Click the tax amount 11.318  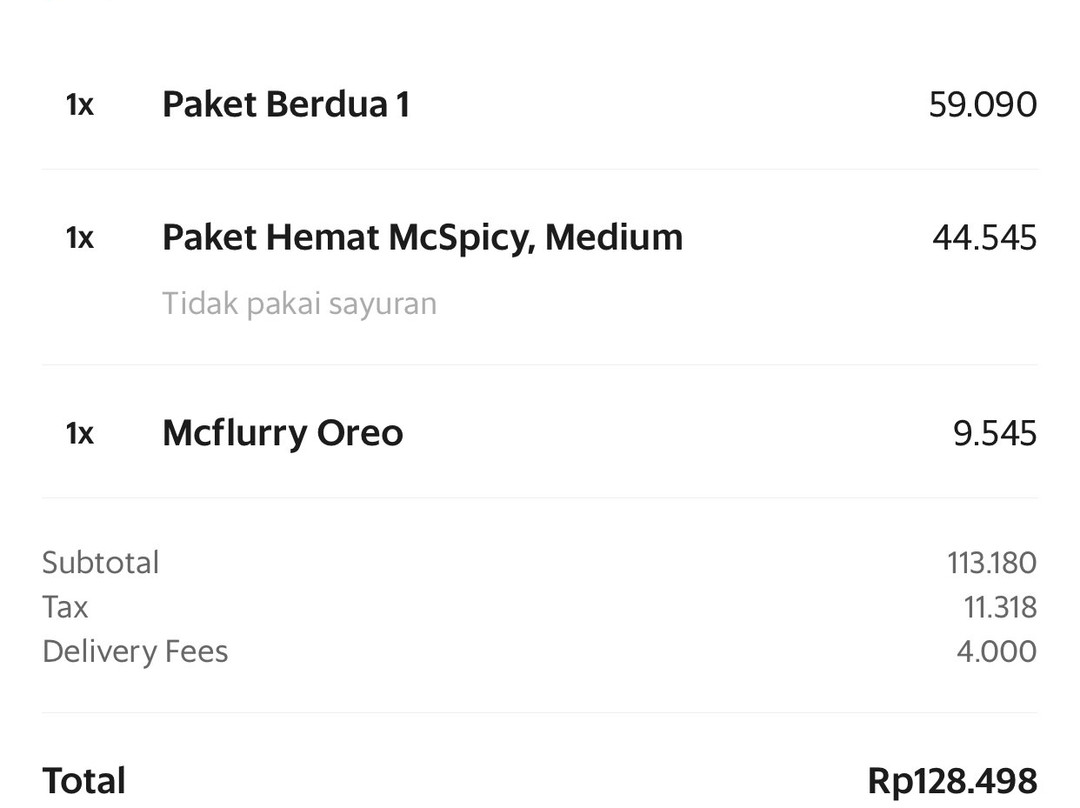[1000, 608]
